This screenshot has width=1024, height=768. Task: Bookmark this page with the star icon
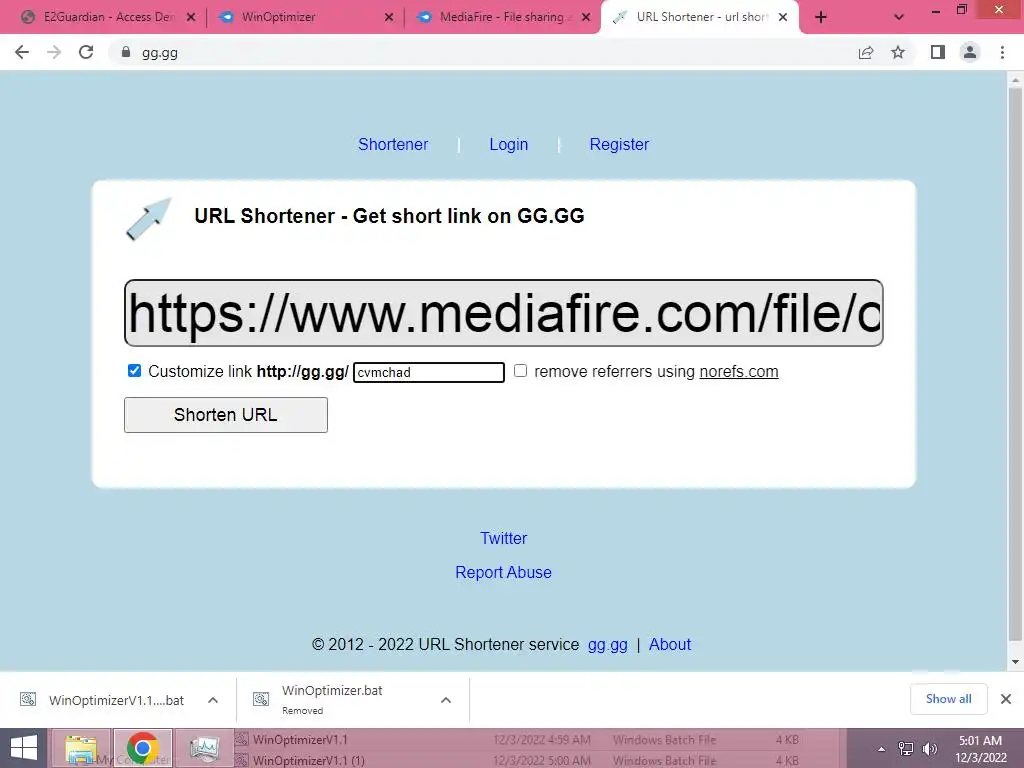898,52
